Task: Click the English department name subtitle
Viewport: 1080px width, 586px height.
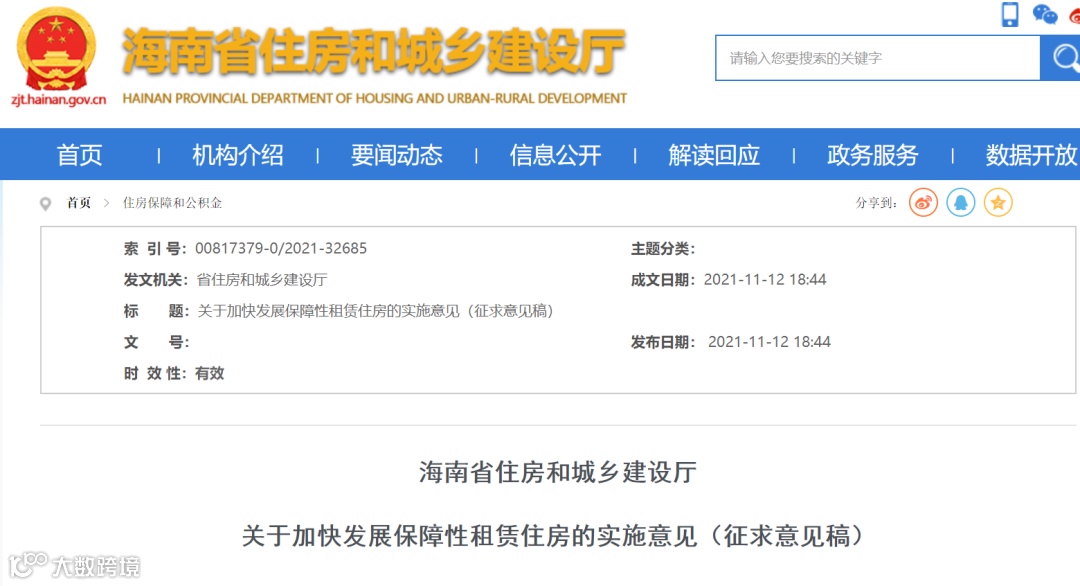Action: pyautogui.click(x=375, y=98)
